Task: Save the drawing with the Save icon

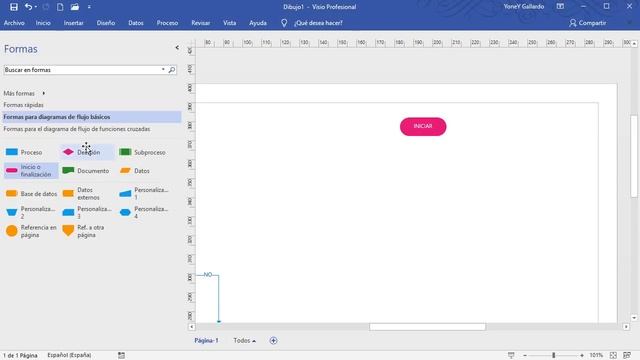Action: point(13,7)
